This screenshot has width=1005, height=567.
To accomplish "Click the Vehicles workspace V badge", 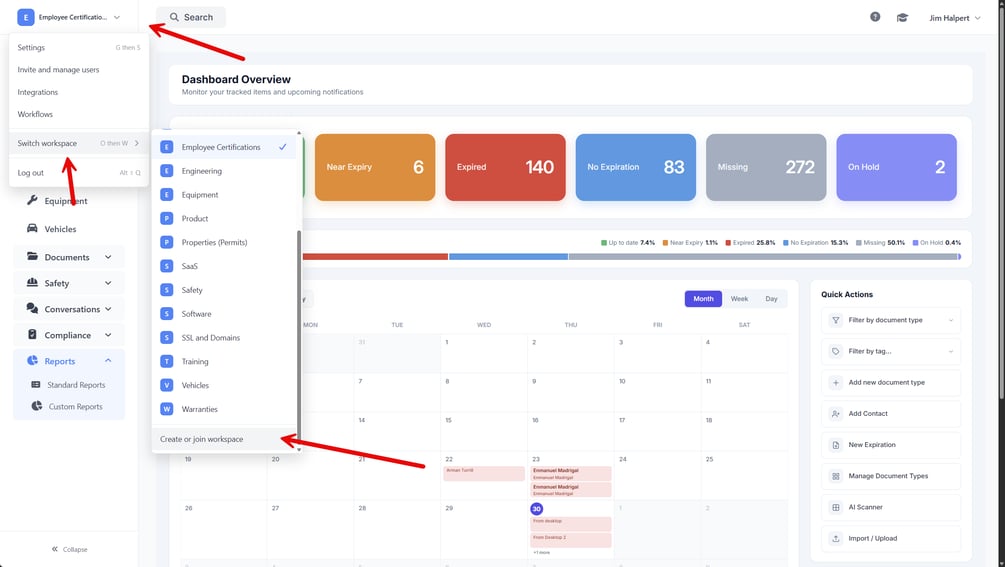I will pyautogui.click(x=167, y=385).
